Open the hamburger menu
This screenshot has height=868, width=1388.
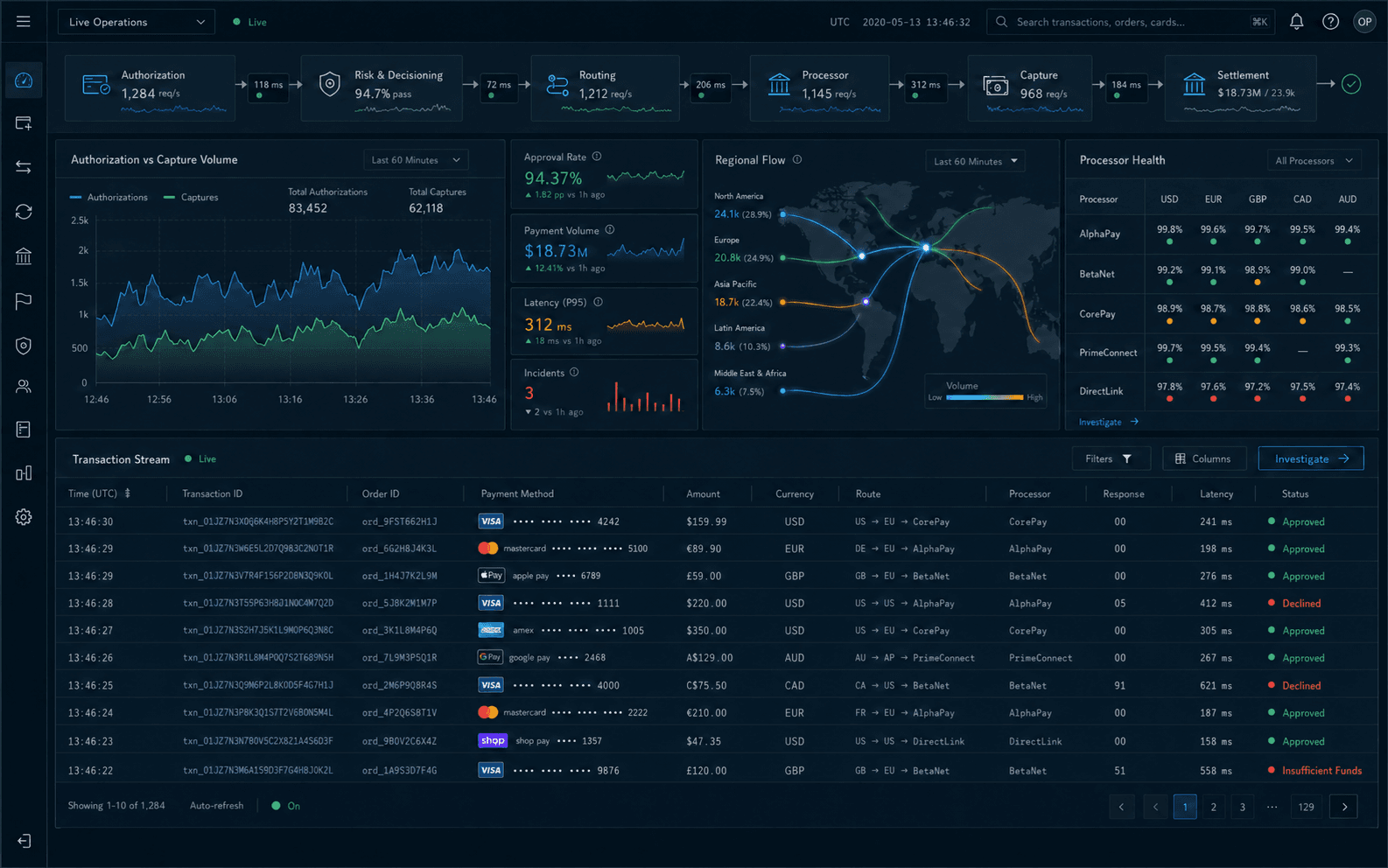(24, 22)
